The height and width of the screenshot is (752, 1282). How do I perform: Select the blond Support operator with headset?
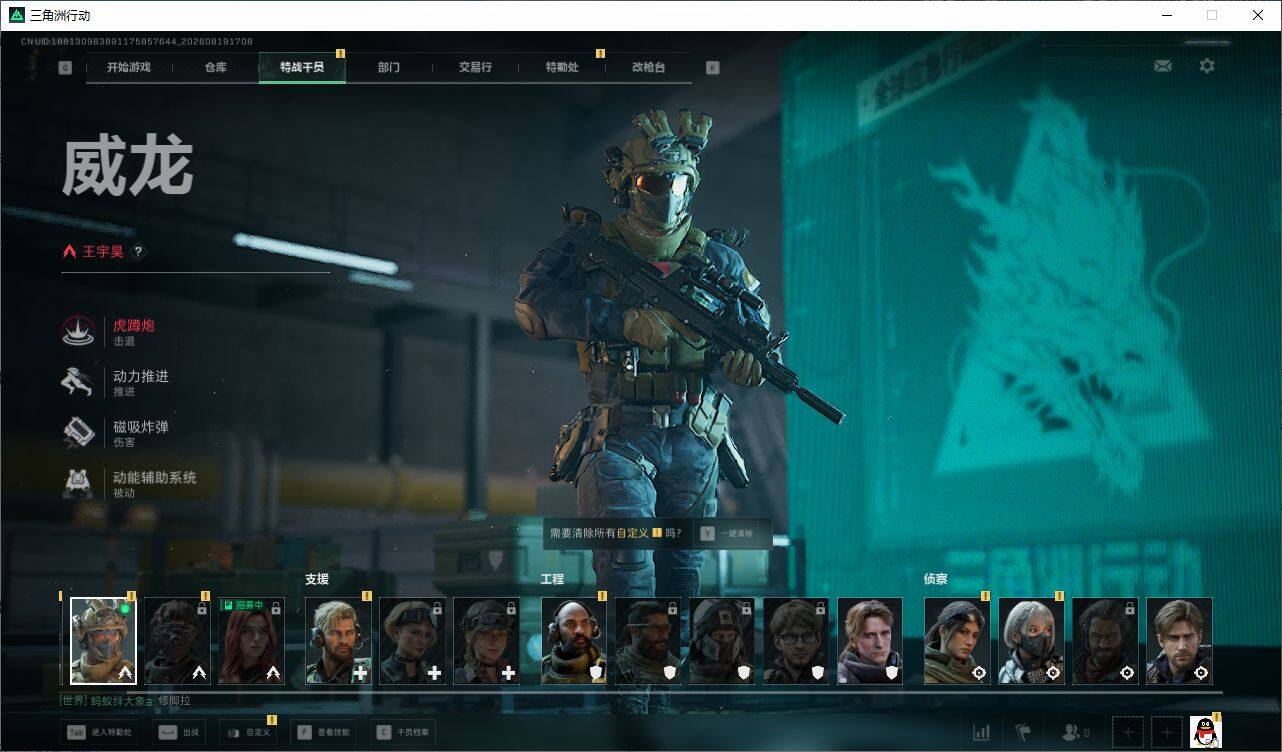[x=338, y=641]
